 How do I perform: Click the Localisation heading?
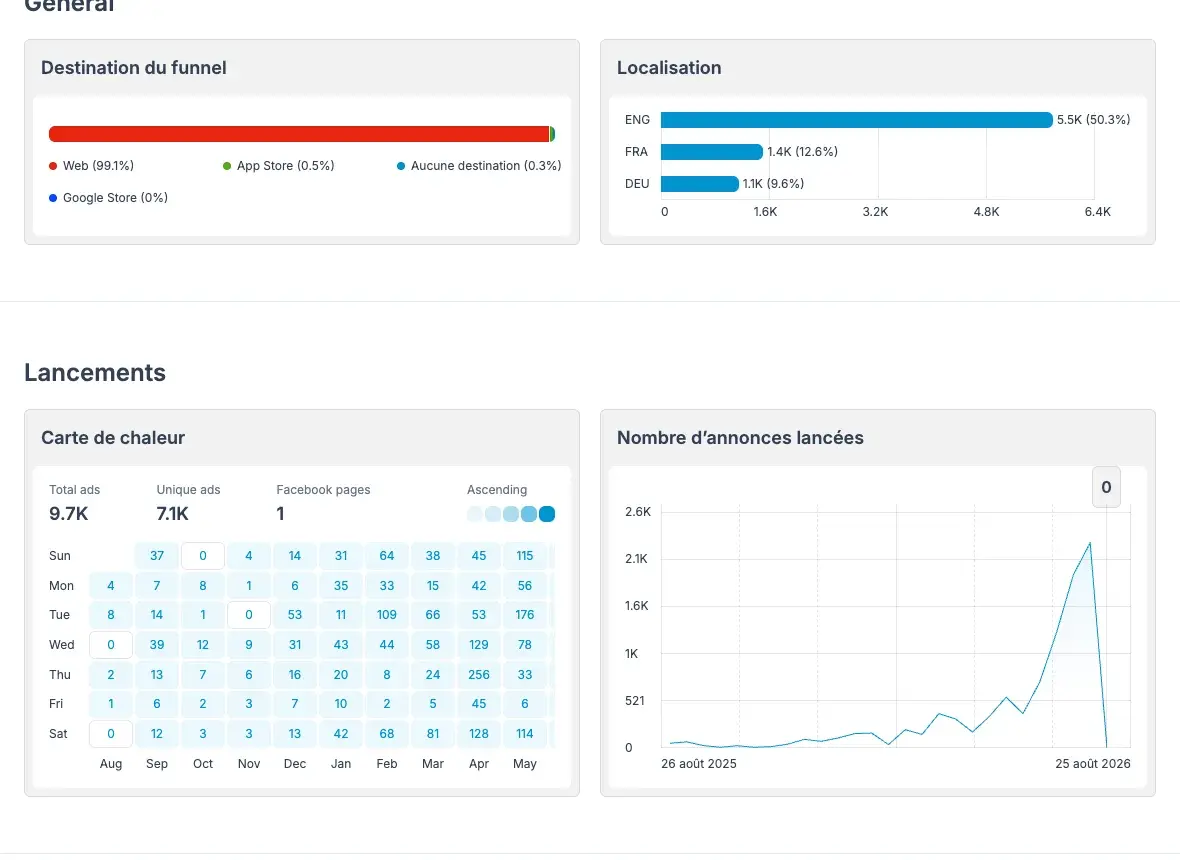tap(669, 68)
